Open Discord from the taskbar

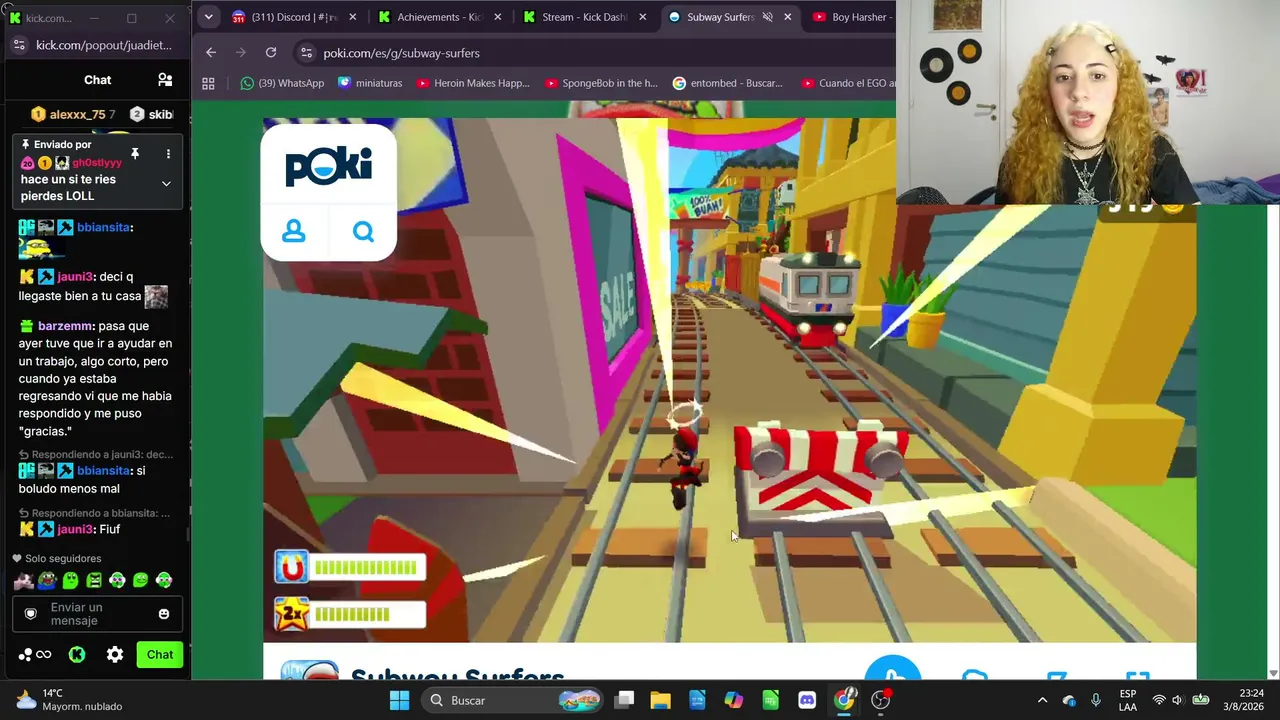click(x=807, y=700)
